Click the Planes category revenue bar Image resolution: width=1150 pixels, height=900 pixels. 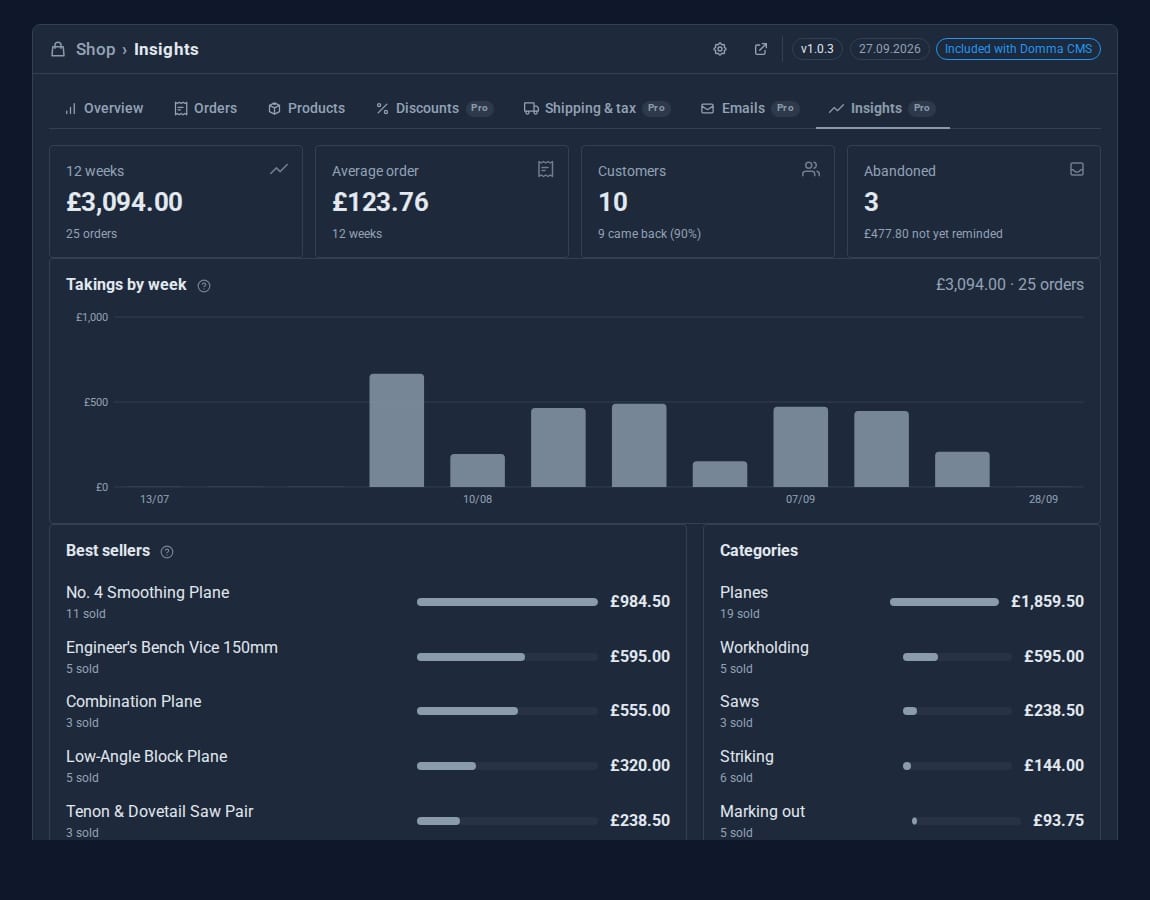point(944,602)
